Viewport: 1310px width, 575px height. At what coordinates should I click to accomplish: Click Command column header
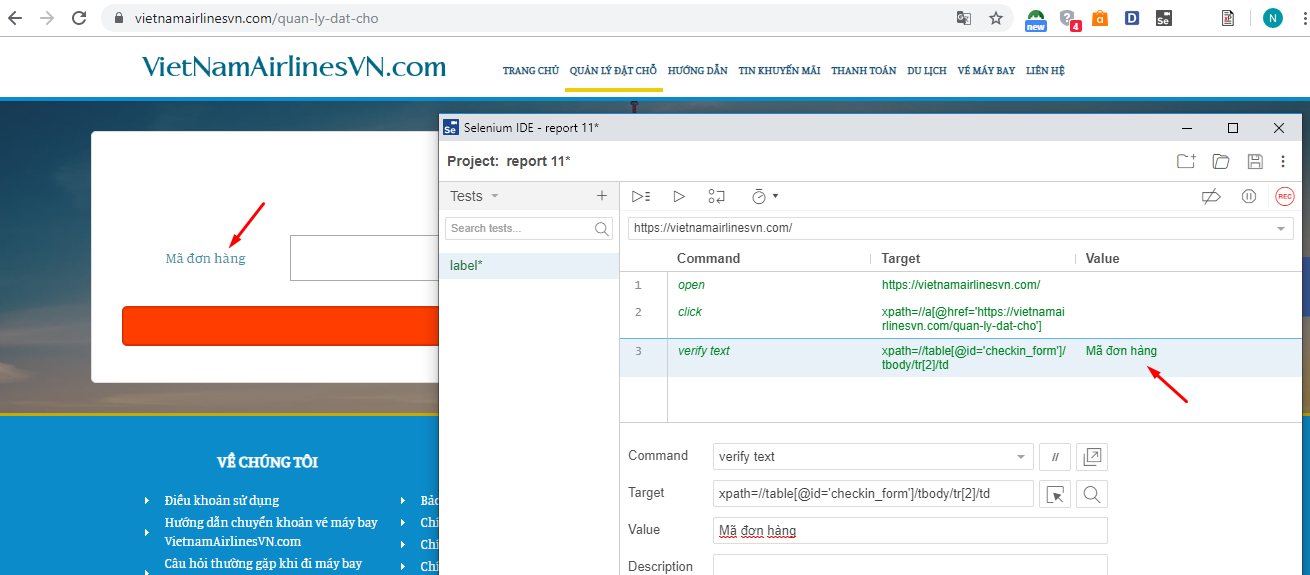(x=708, y=258)
